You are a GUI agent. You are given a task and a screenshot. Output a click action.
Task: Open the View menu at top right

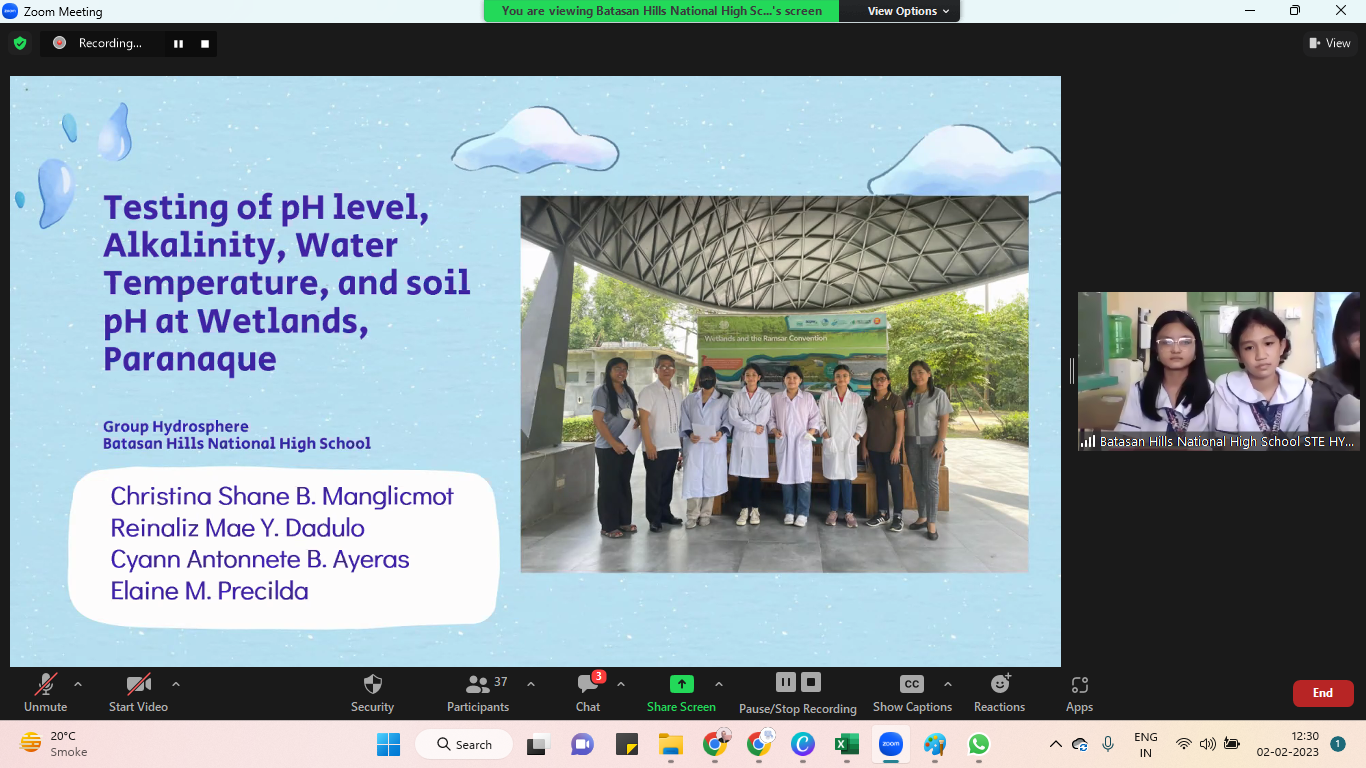1330,43
